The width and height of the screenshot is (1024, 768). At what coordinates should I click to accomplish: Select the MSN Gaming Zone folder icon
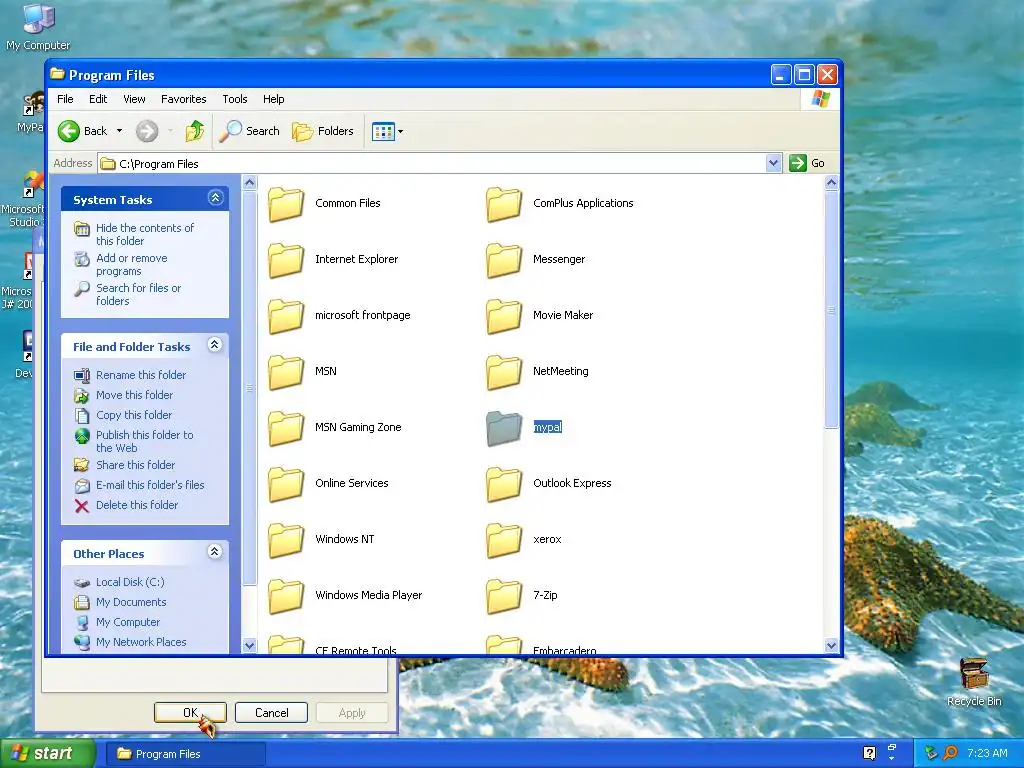pos(286,429)
